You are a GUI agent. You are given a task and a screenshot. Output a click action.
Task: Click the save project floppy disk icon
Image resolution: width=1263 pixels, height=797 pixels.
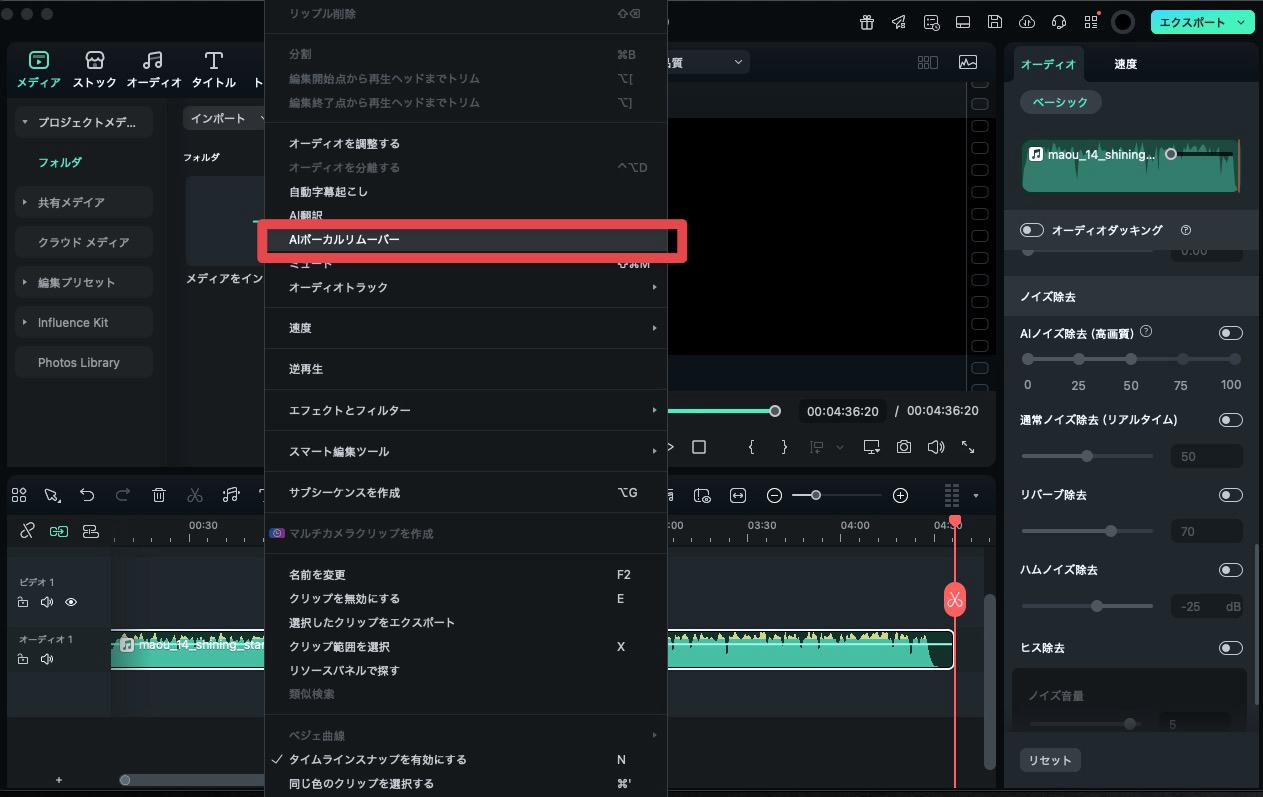(994, 21)
